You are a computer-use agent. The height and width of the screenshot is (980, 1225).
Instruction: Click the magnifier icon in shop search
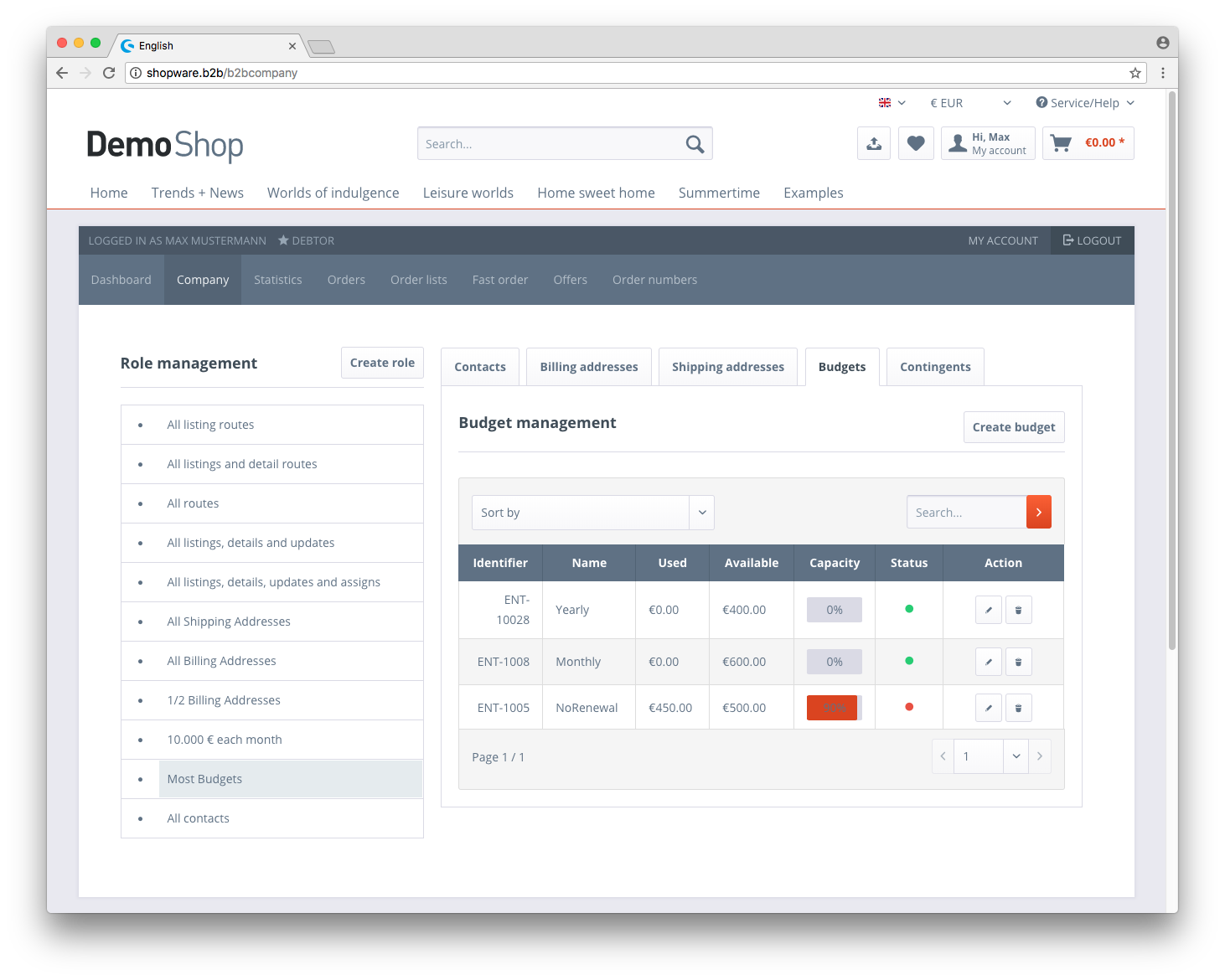[x=695, y=144]
